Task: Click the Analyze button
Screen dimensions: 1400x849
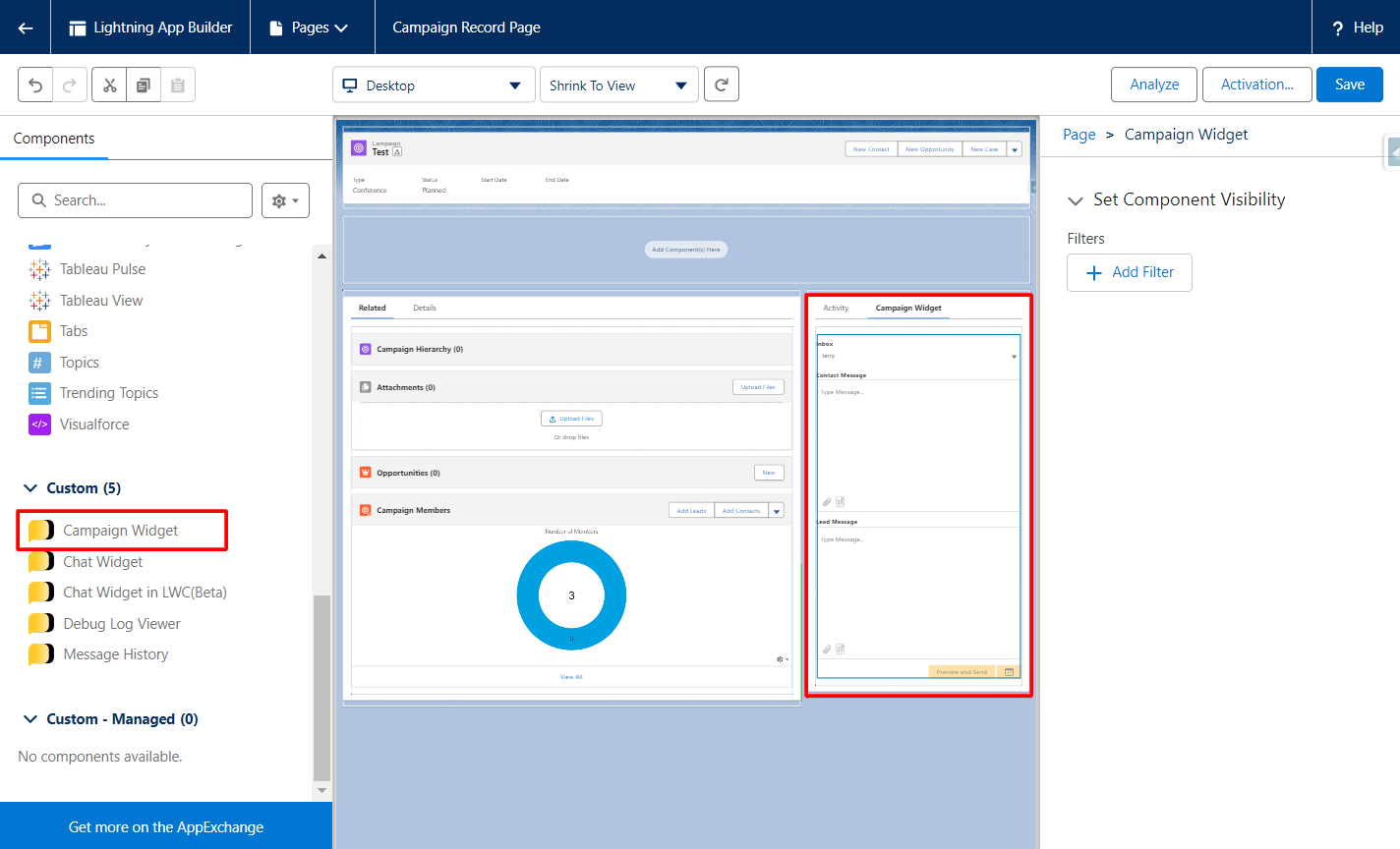Action: click(x=1154, y=85)
